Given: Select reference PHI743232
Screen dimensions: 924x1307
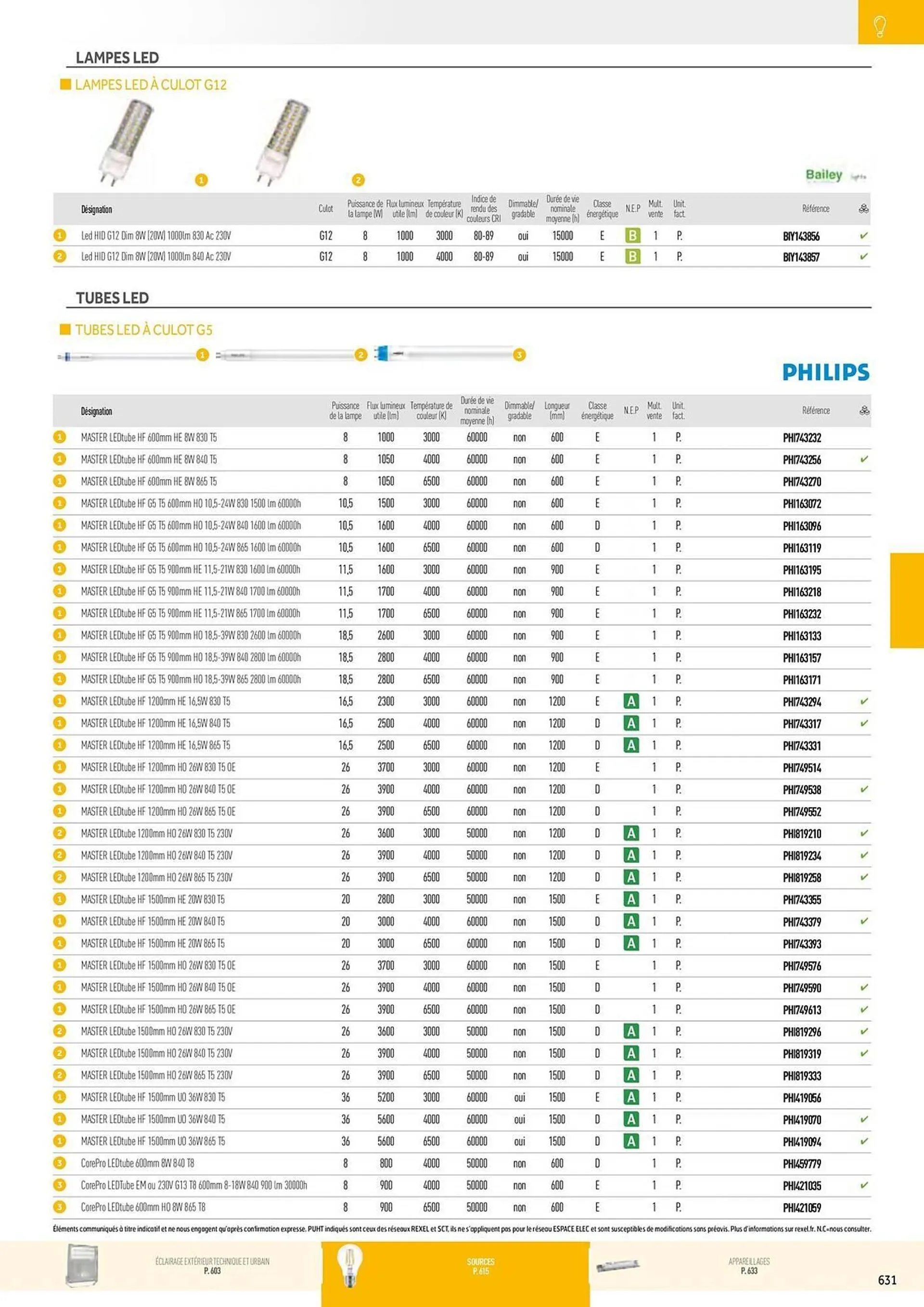Looking at the screenshot, I should point(802,437).
